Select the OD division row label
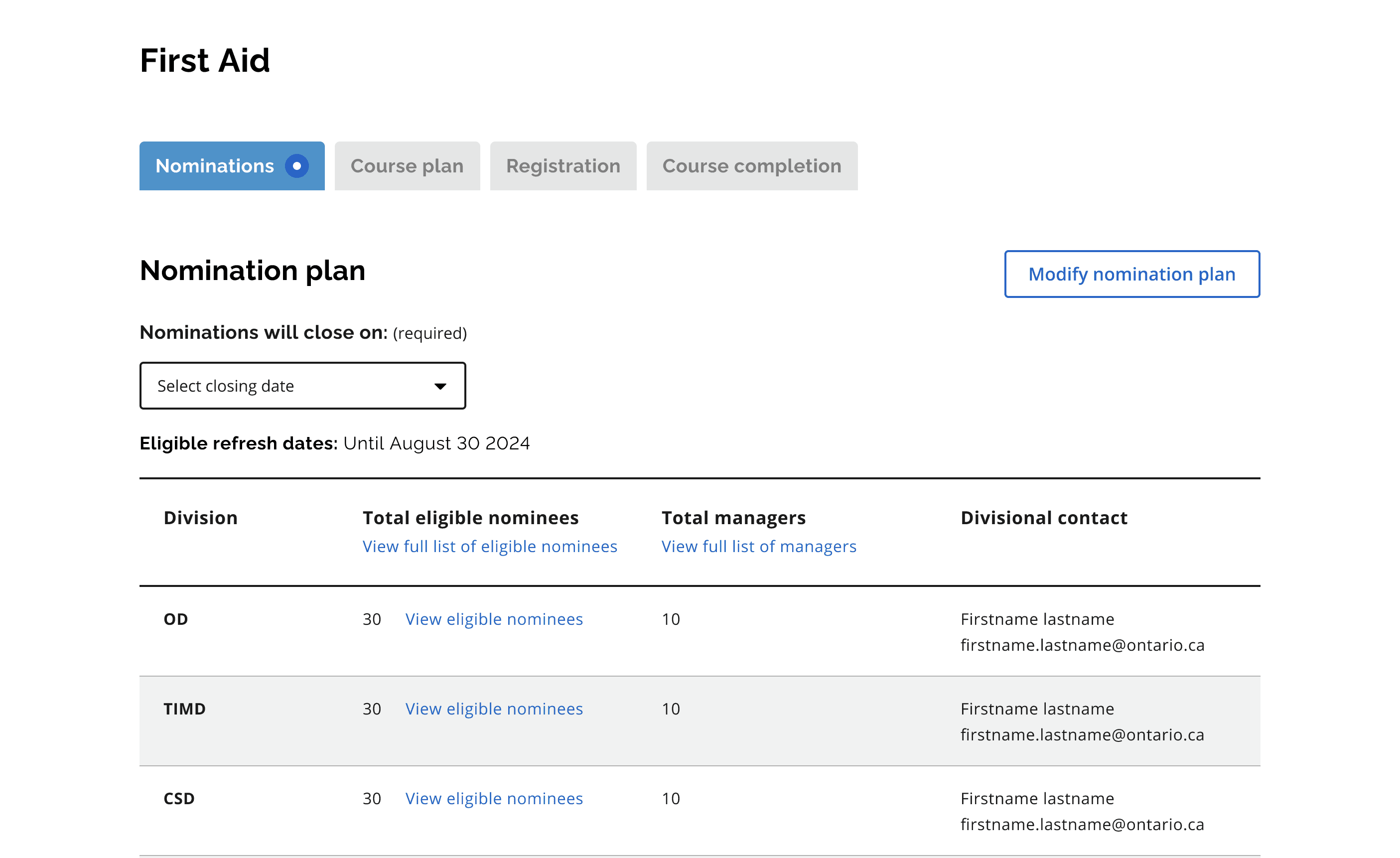This screenshot has width=1400, height=858. pyautogui.click(x=175, y=619)
